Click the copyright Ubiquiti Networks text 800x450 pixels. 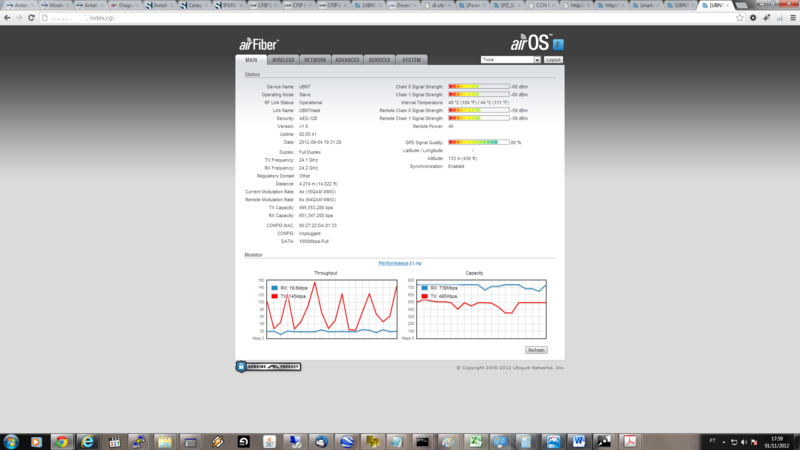coord(510,368)
